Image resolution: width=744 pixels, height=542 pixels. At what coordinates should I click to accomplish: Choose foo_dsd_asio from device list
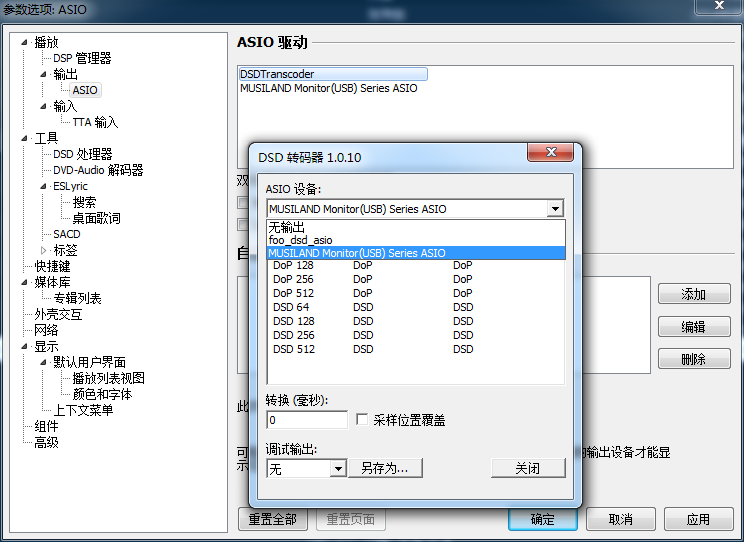[x=300, y=240]
